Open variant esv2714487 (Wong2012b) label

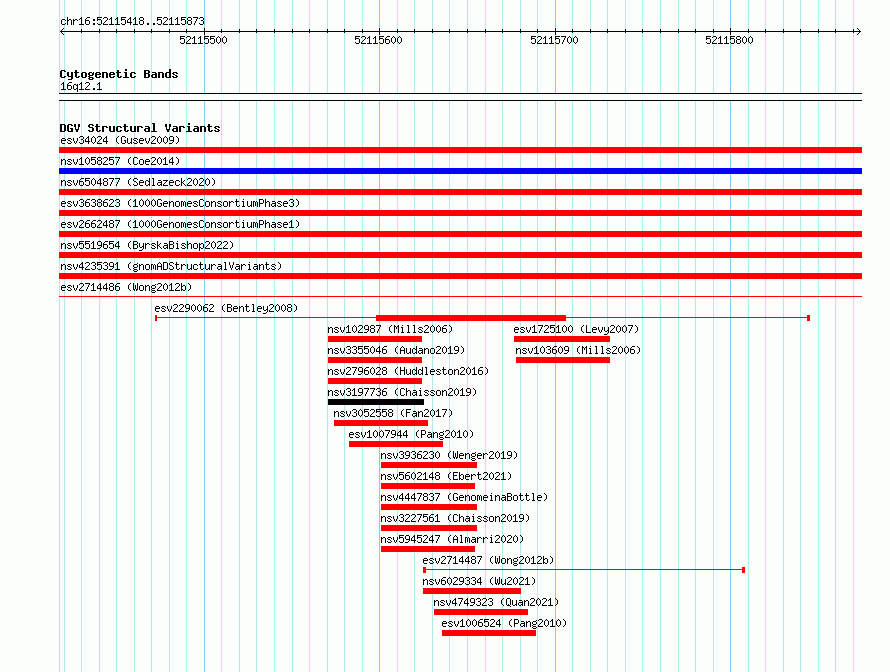488,560
